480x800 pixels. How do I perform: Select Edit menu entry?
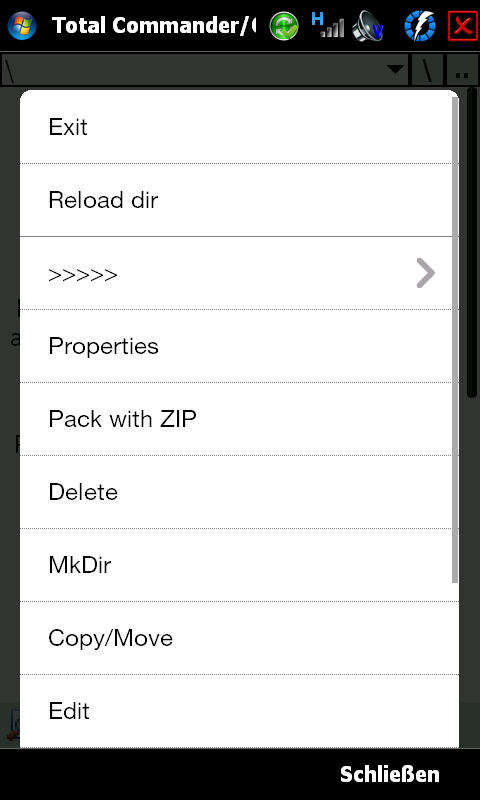(x=236, y=711)
